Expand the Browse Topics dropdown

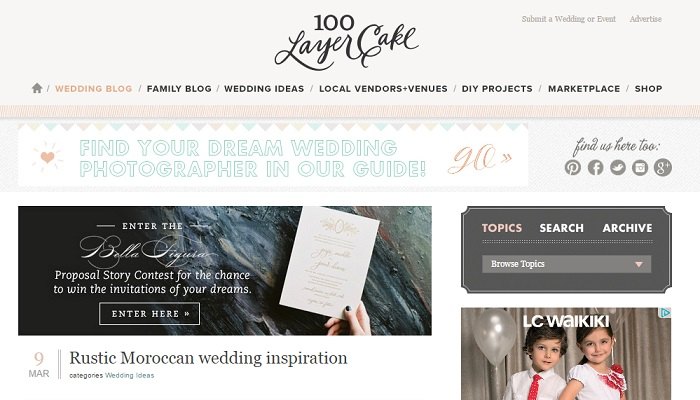(567, 264)
